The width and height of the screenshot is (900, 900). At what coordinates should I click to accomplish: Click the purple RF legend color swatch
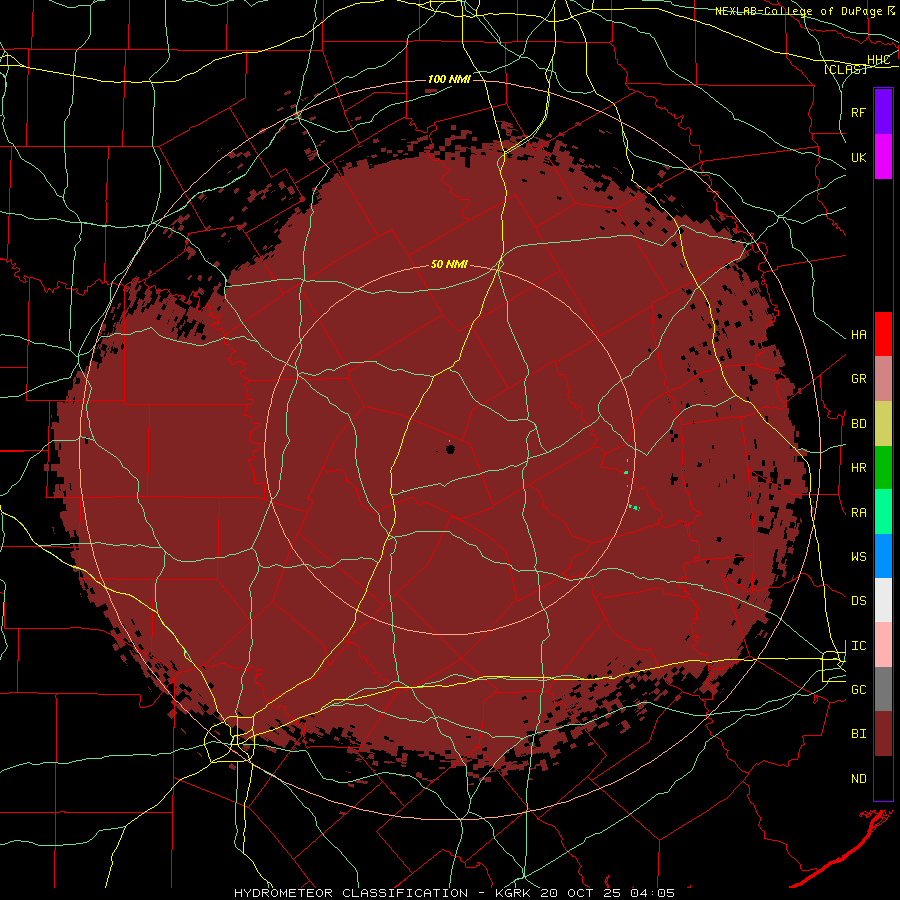pyautogui.click(x=883, y=112)
